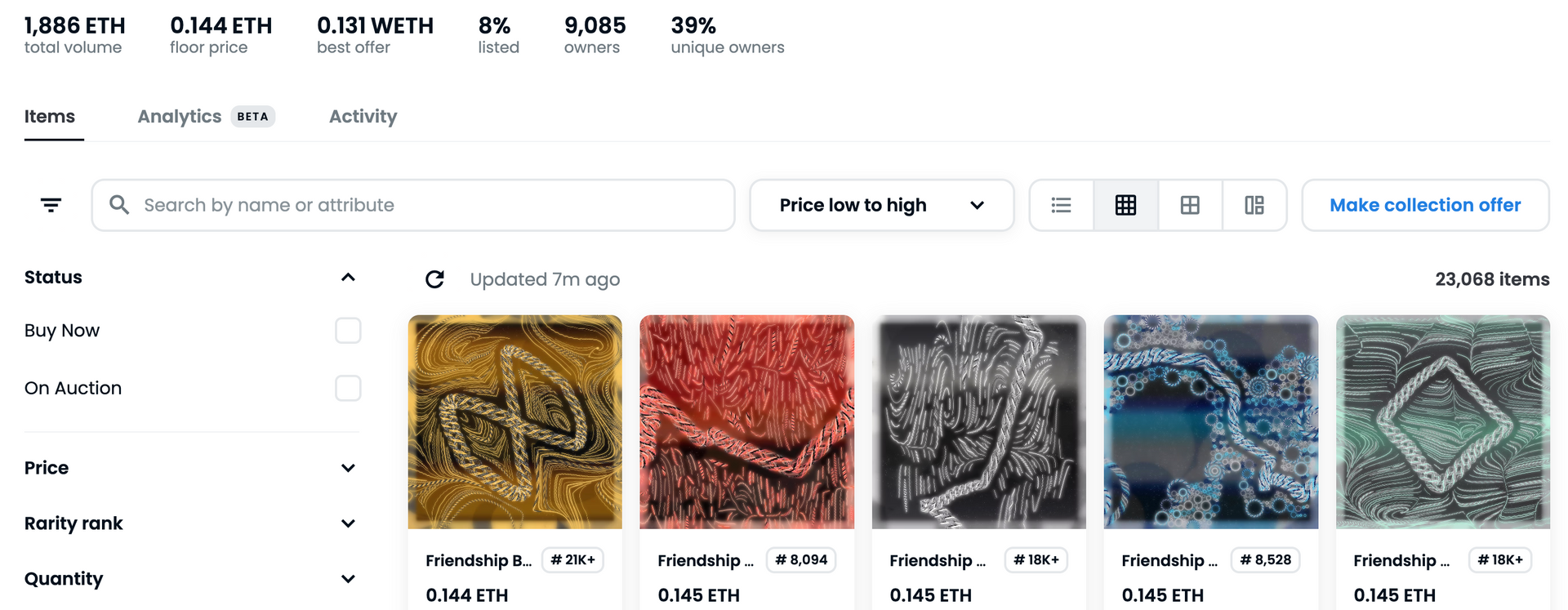1568x610 pixels.
Task: Collapse the Status filter section
Action: point(348,278)
